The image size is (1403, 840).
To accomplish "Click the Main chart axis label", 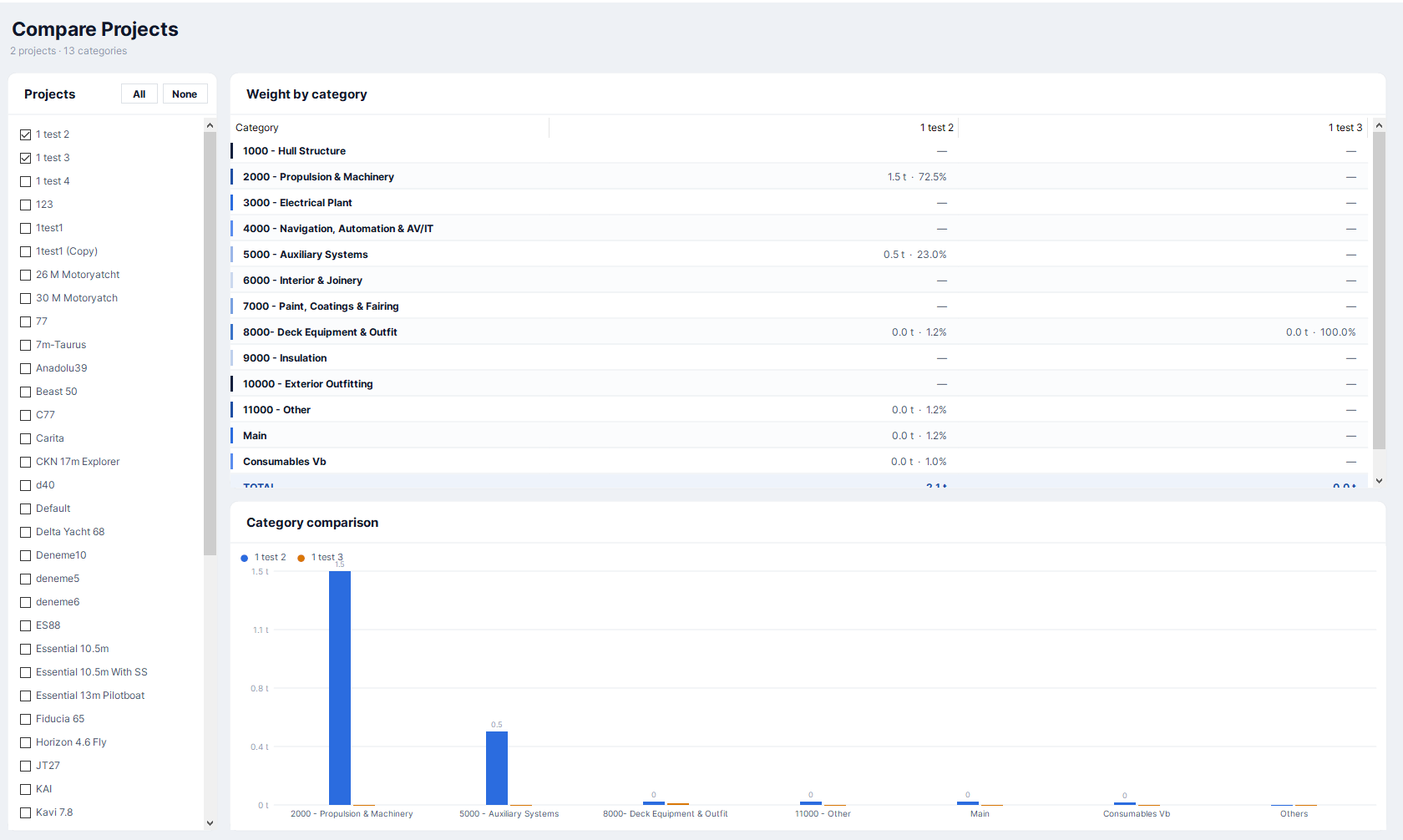I will (x=980, y=814).
